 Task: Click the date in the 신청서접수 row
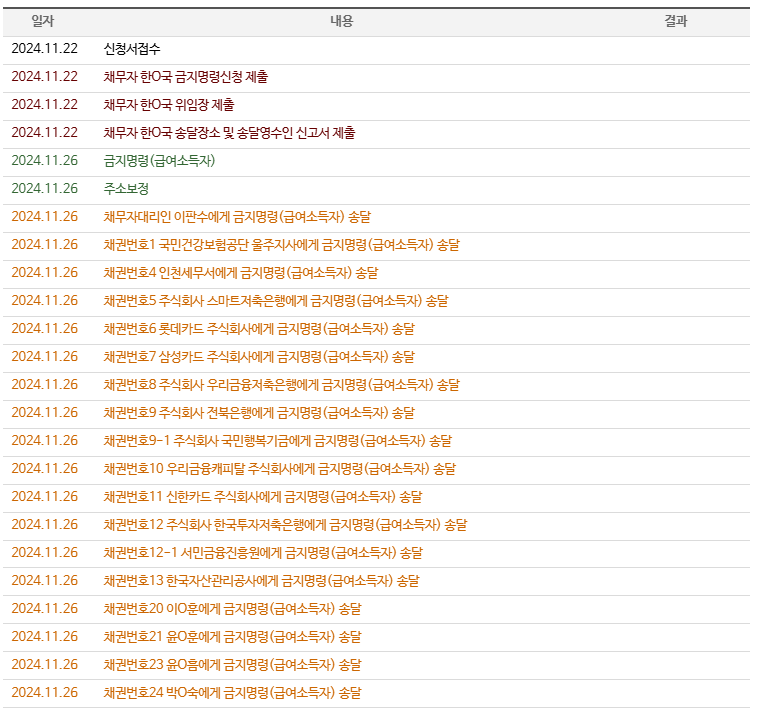click(44, 49)
